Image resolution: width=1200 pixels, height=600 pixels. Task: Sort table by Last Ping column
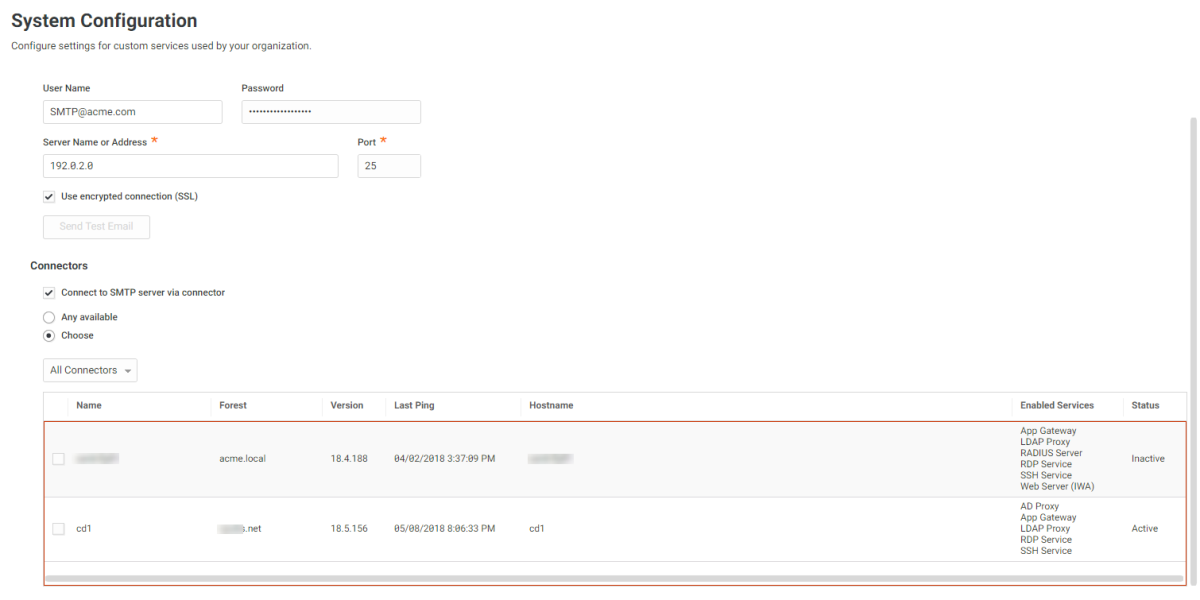tap(414, 406)
